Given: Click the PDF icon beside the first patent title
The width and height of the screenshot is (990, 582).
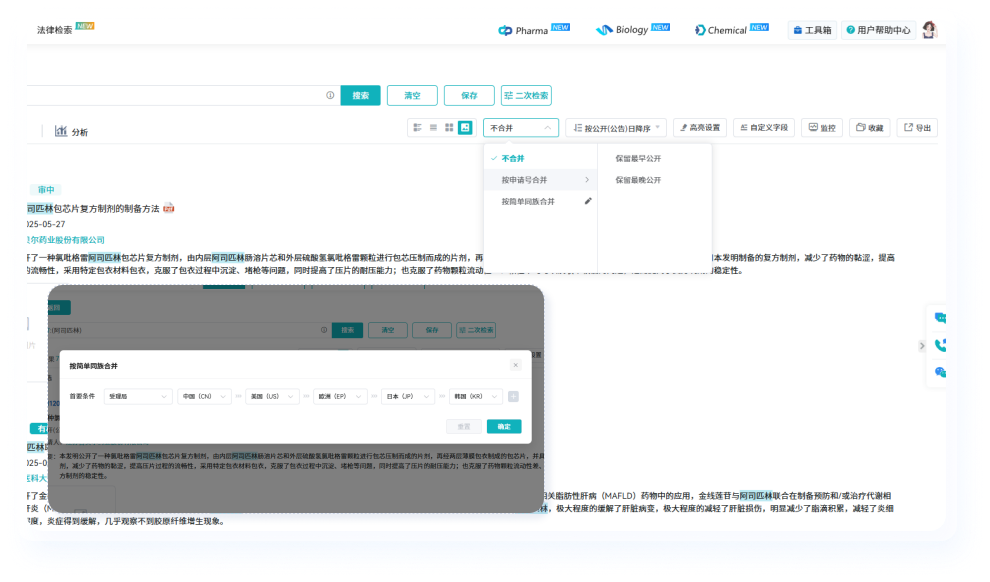Looking at the screenshot, I should pos(169,208).
